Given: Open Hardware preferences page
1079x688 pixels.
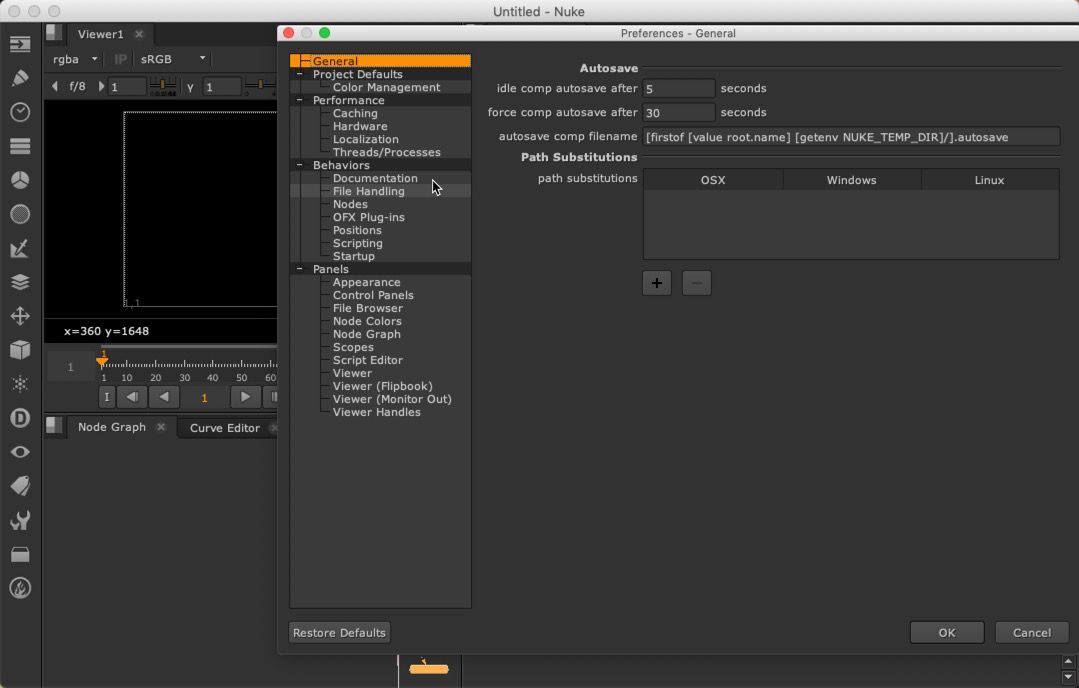Looking at the screenshot, I should pos(360,127).
